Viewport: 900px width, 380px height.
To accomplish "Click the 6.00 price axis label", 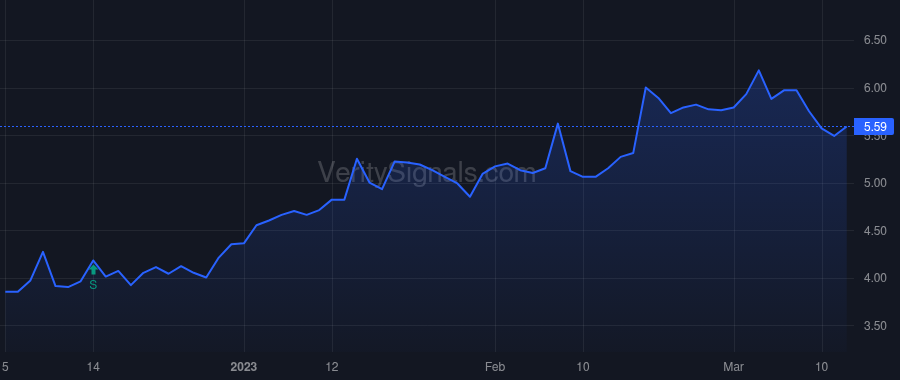I will pos(875,88).
